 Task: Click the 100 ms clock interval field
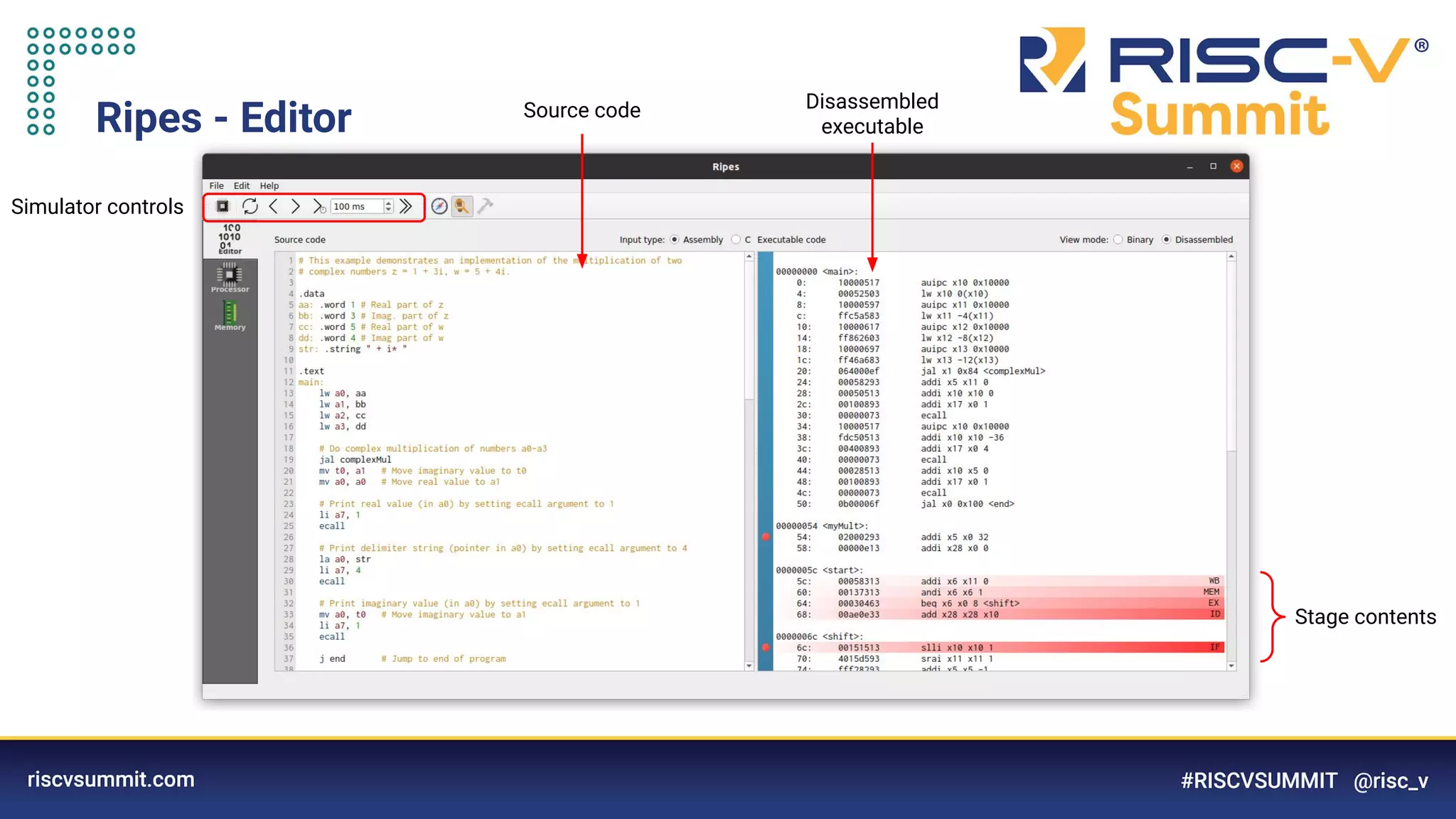(357, 206)
